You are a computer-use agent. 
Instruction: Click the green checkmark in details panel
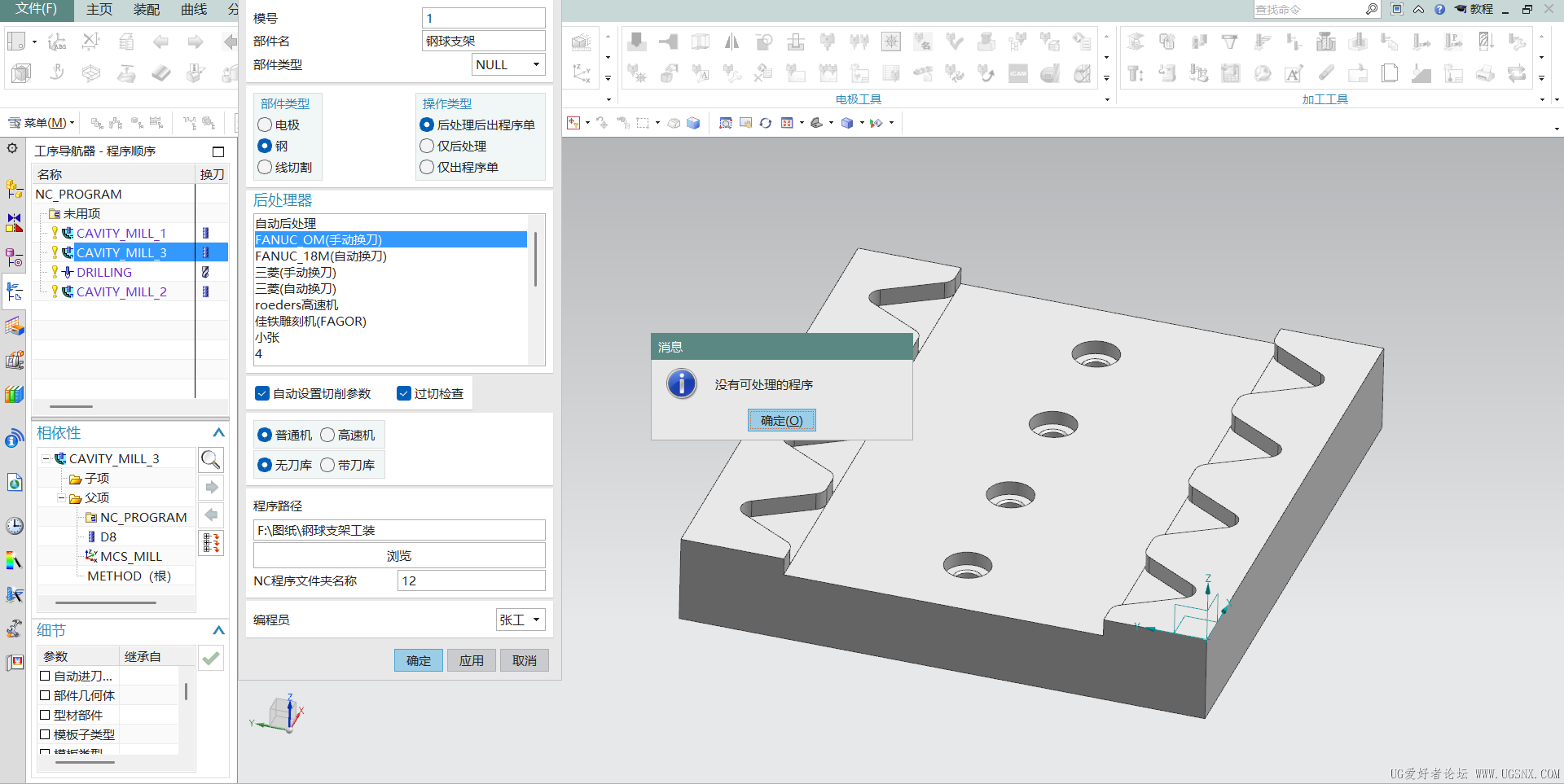tap(211, 658)
